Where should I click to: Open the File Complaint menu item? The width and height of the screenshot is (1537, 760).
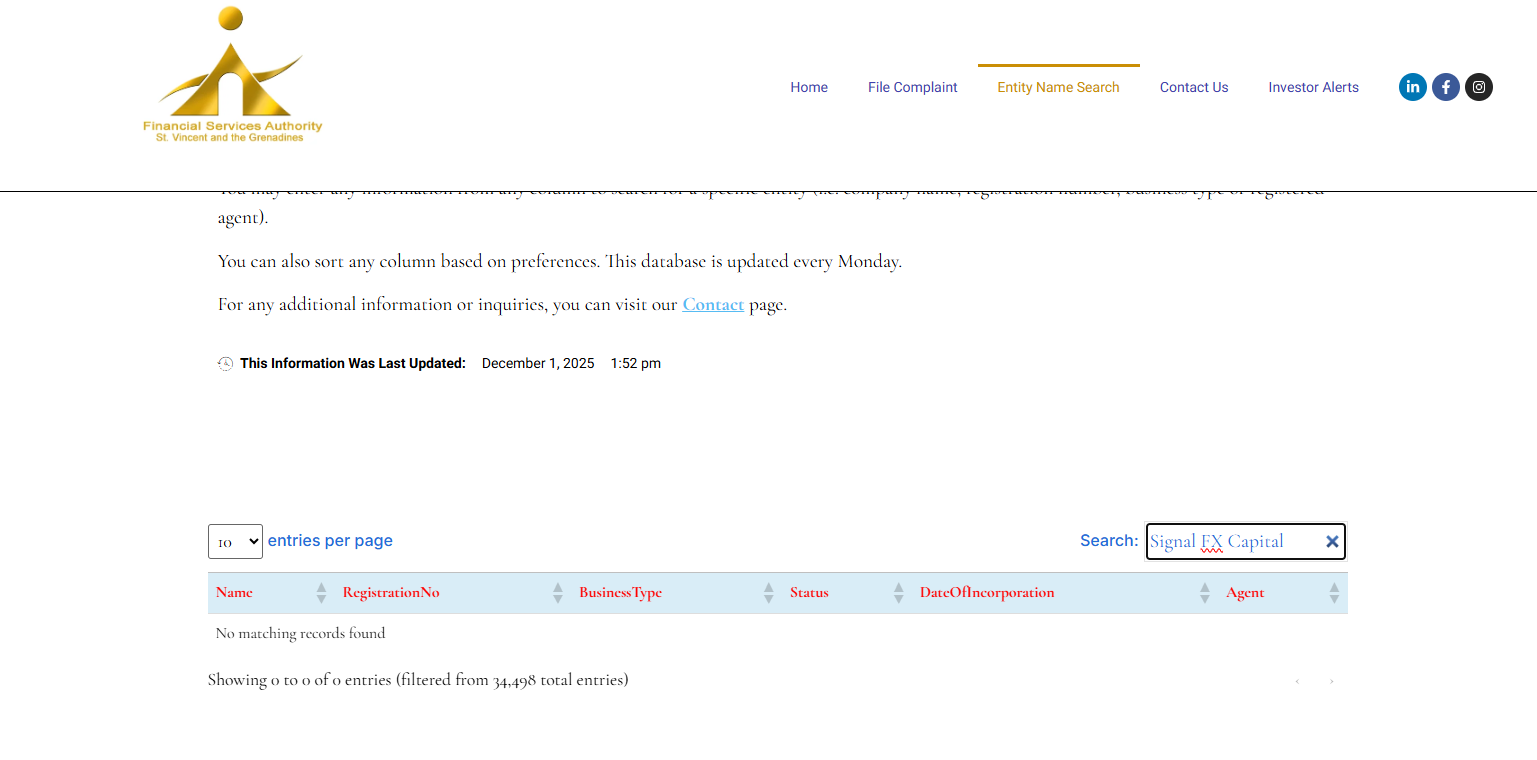point(912,88)
